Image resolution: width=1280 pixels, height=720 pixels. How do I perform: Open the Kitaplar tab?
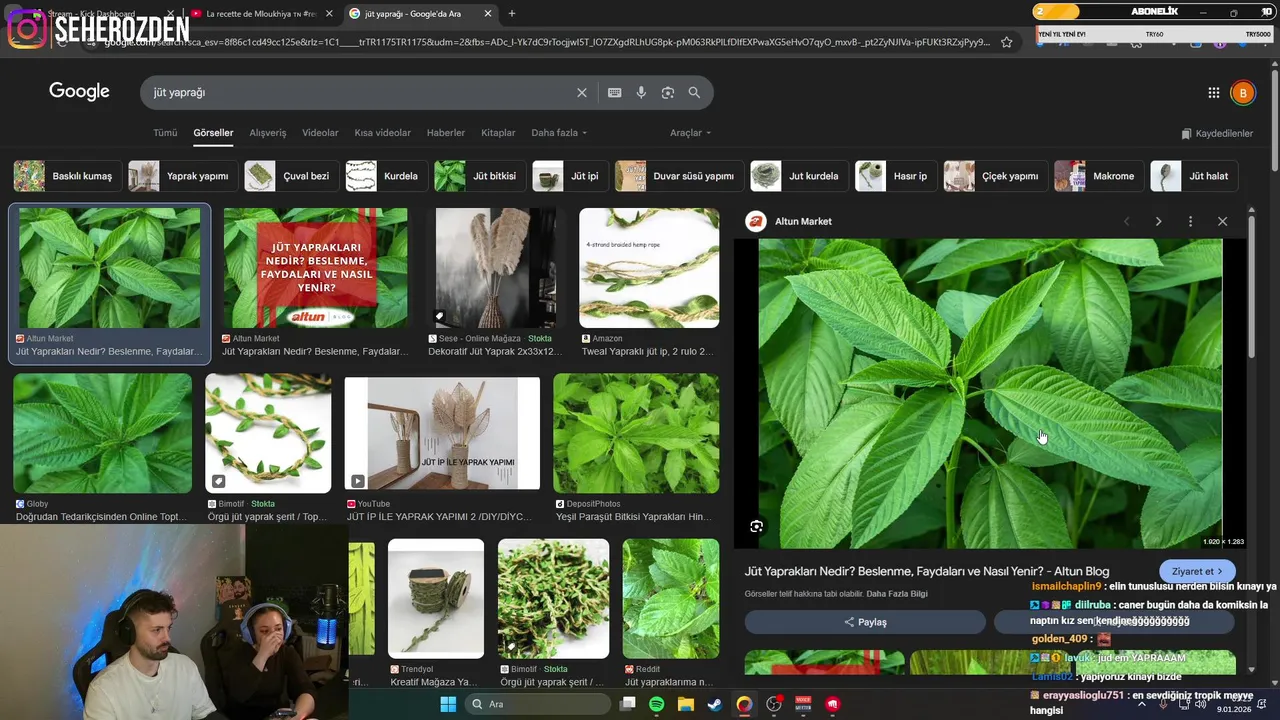[498, 133]
